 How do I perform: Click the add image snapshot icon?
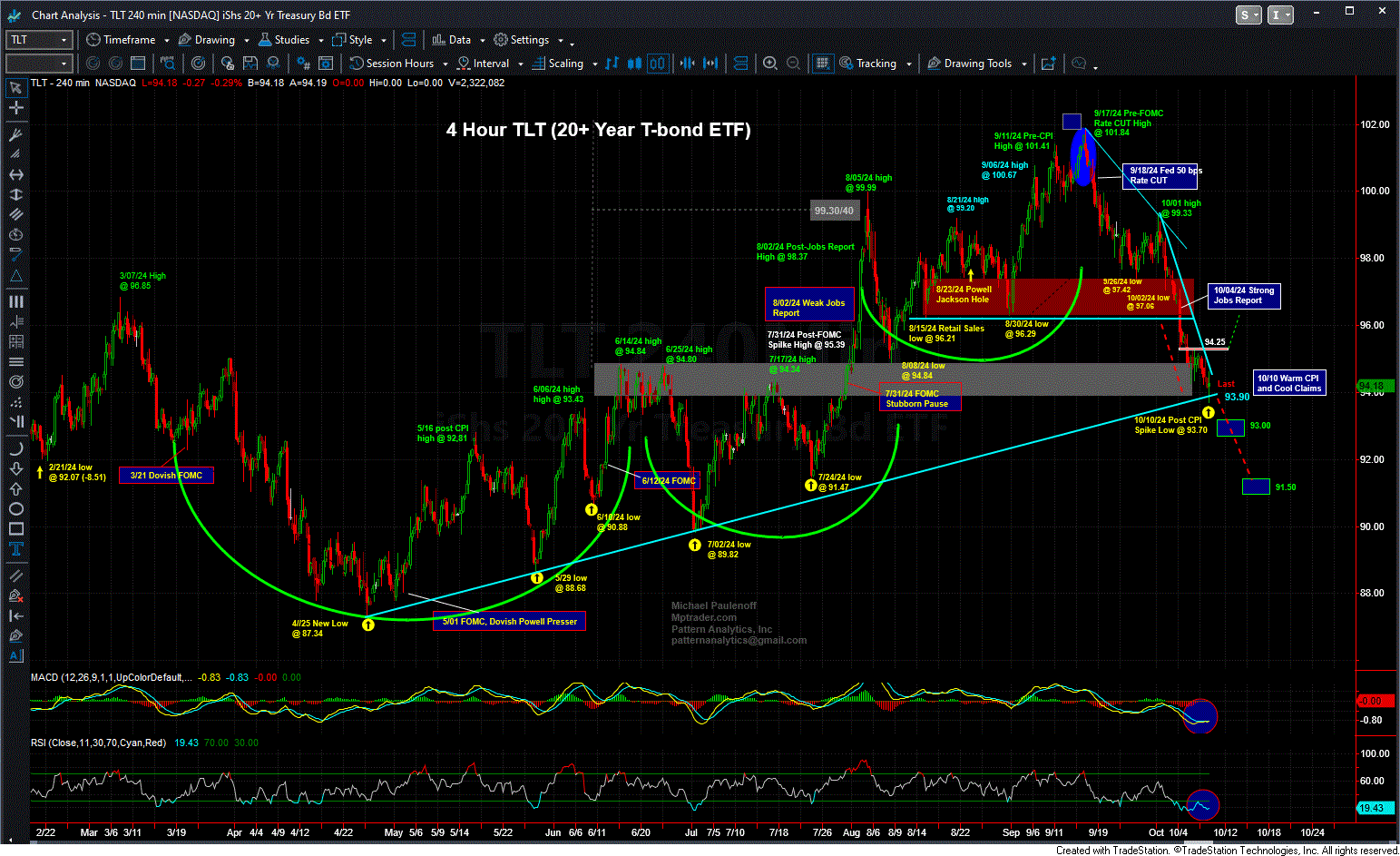click(1048, 63)
